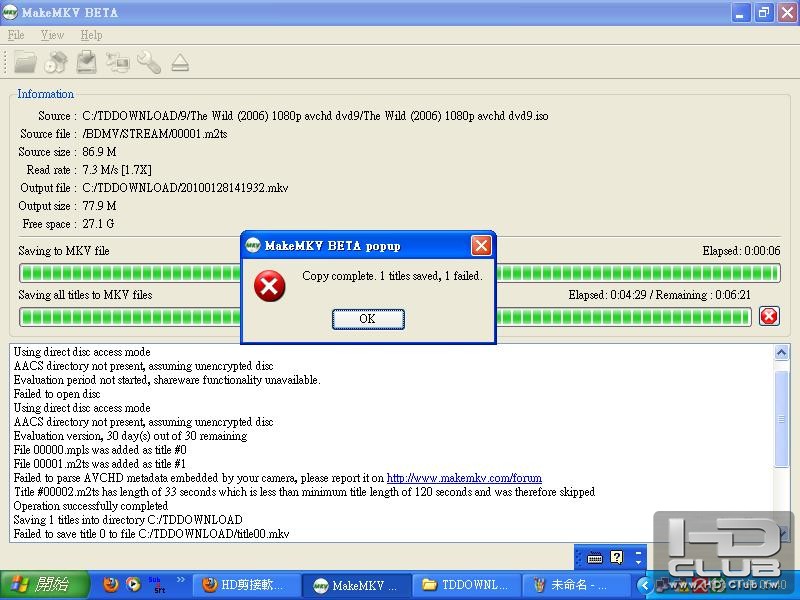
Task: Click the MakeMKV logo in the popup title bar
Action: point(253,245)
